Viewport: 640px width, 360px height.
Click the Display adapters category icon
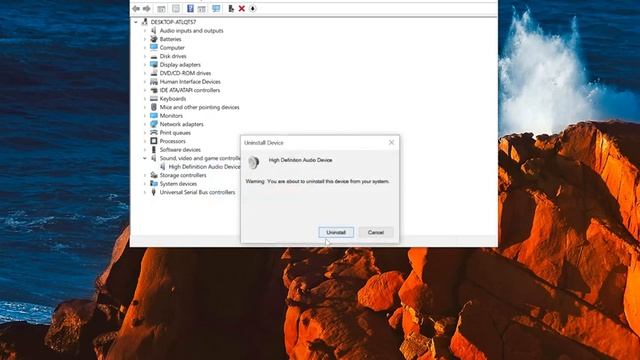click(154, 64)
